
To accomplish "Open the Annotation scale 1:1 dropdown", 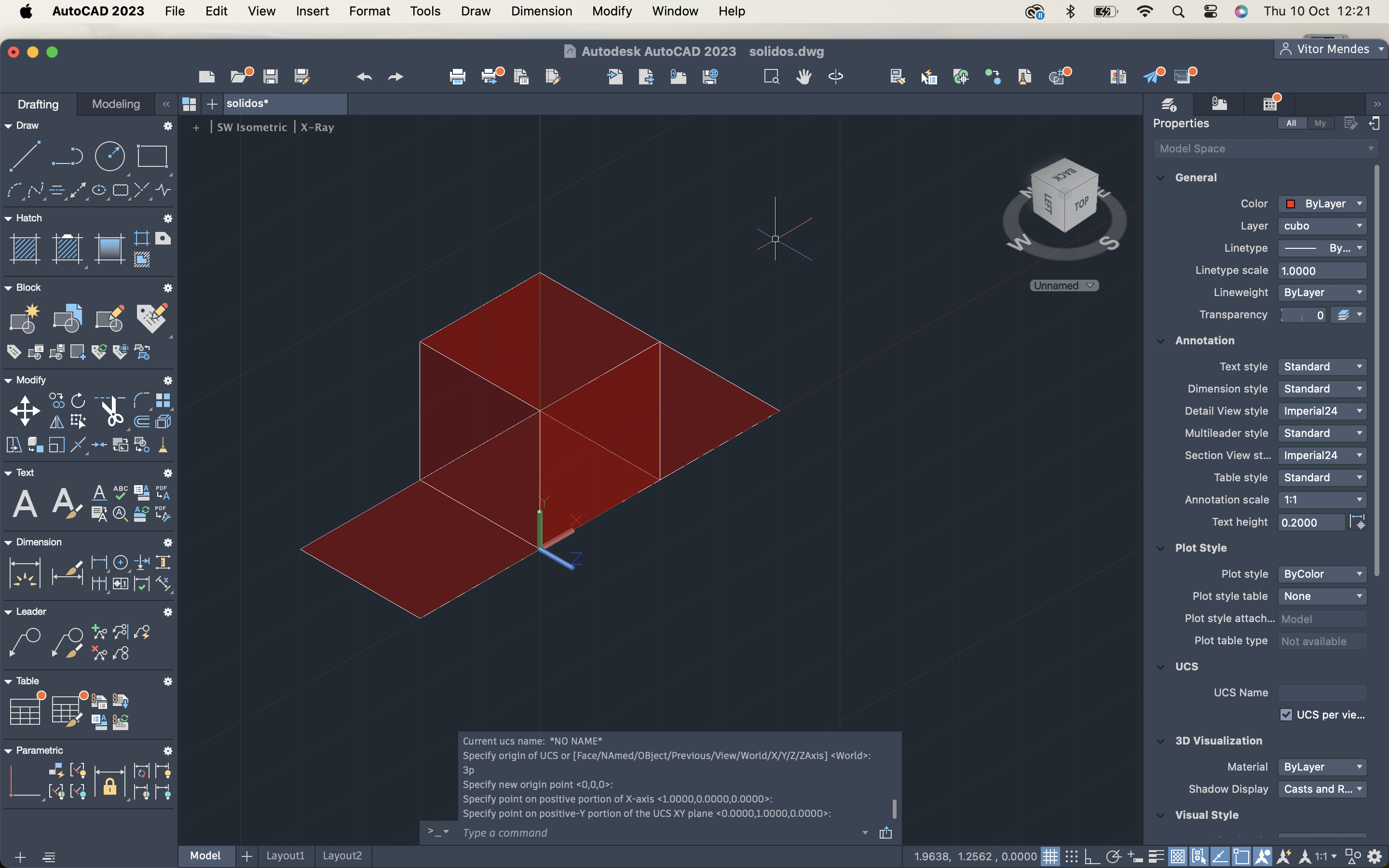I will point(1322,500).
